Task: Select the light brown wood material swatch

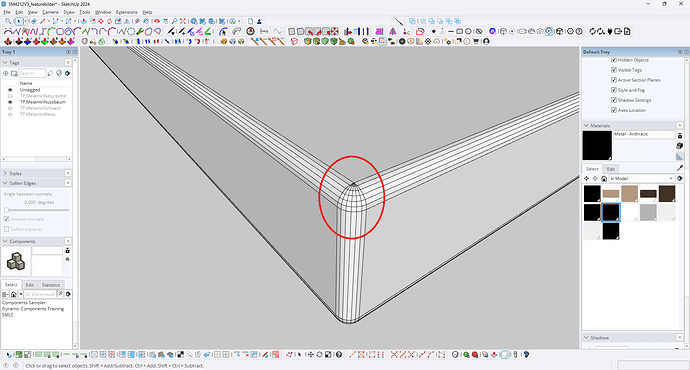Action: point(611,194)
